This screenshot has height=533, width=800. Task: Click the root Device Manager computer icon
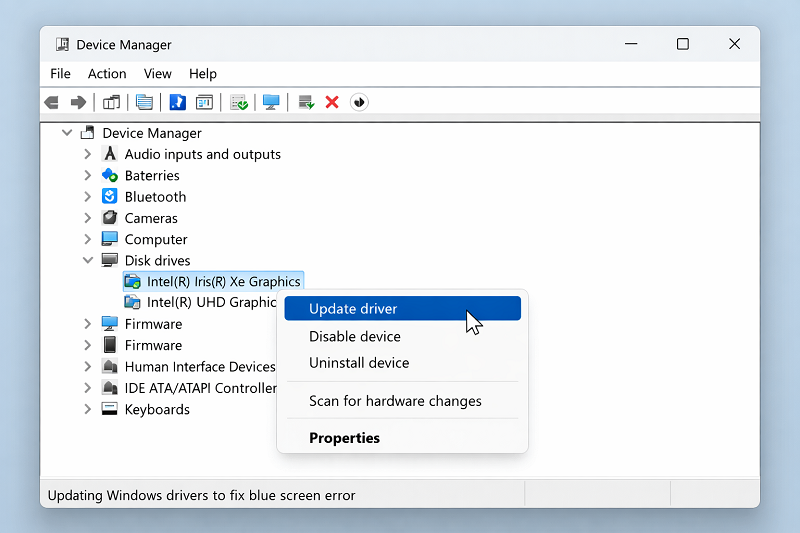[x=88, y=133]
